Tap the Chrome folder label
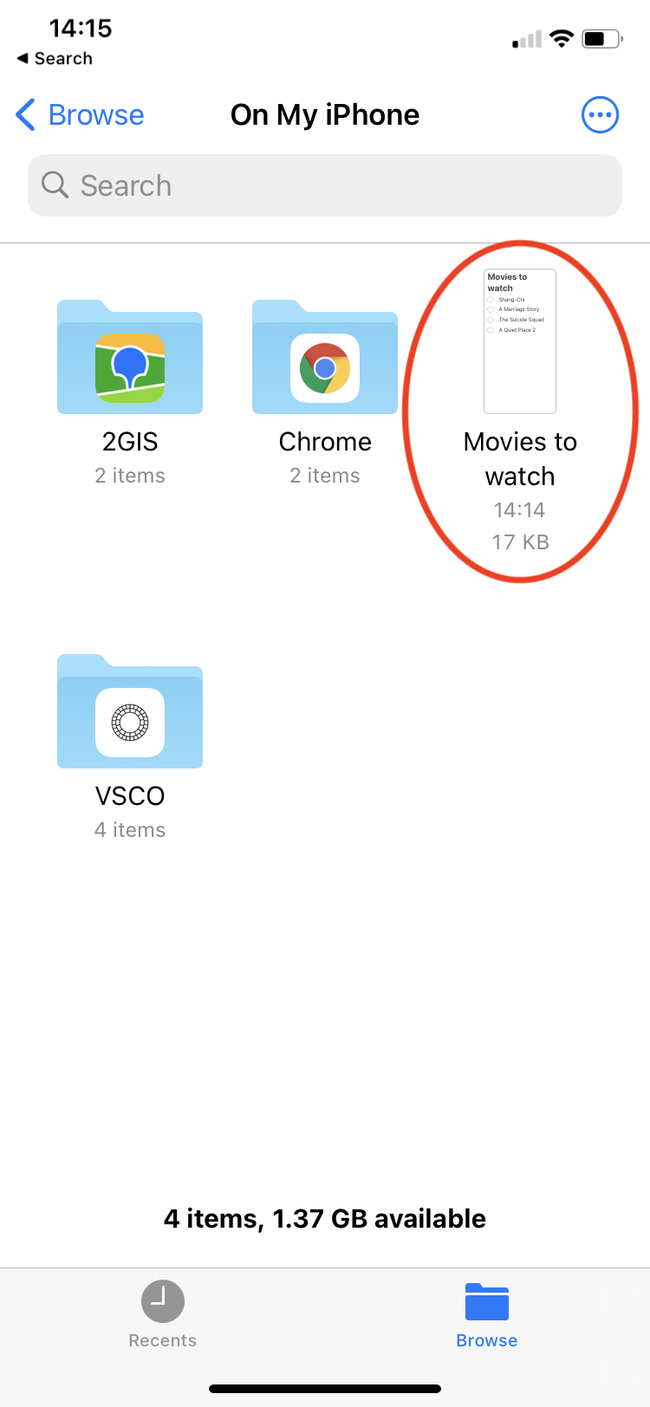This screenshot has height=1407, width=650. (x=325, y=442)
